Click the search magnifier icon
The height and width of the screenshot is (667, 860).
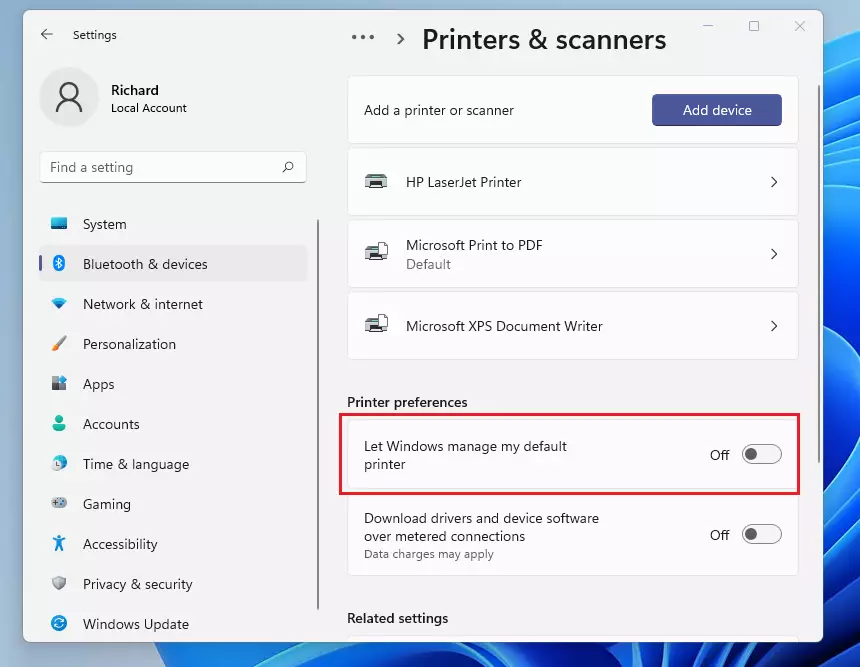coord(288,167)
